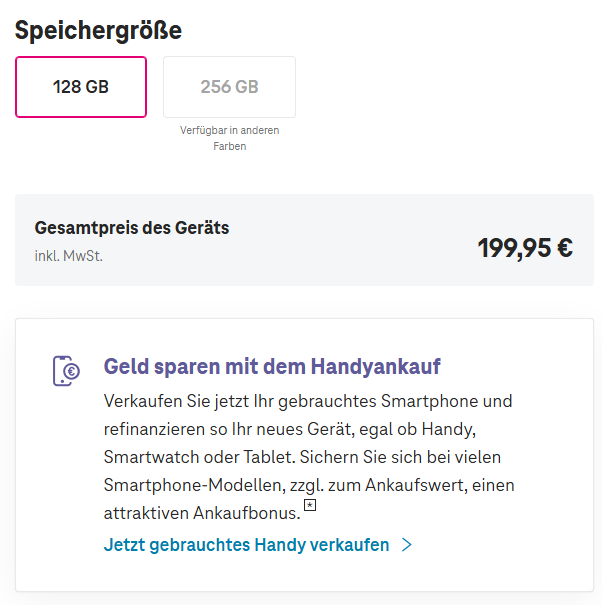Click the arrow next to Handy verkaufen
The width and height of the screenshot is (602, 605).
pyautogui.click(x=406, y=545)
